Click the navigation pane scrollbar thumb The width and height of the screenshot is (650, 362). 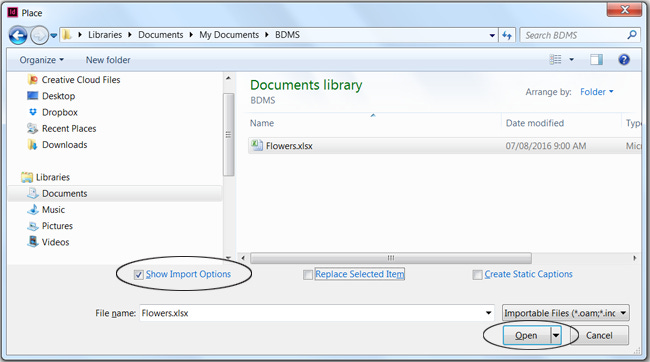pyautogui.click(x=228, y=135)
